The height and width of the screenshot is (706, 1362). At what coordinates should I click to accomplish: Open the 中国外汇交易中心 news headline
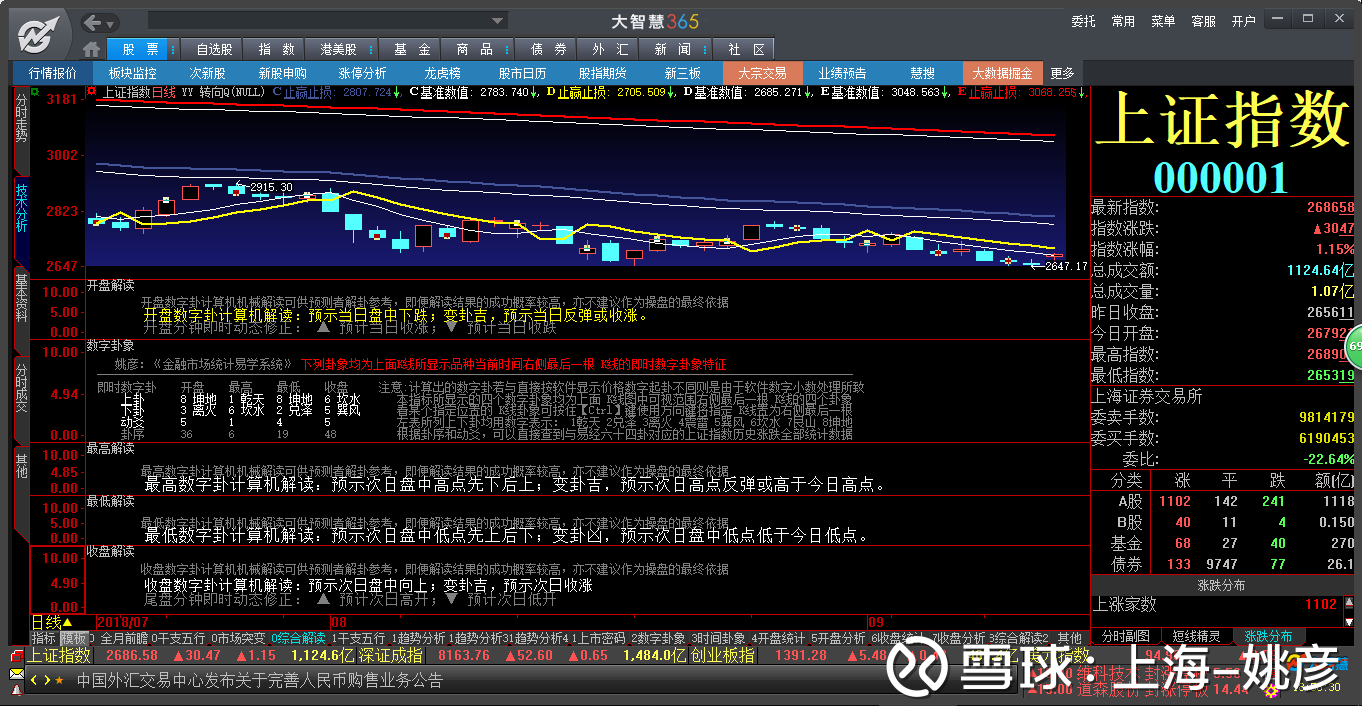pyautogui.click(x=259, y=681)
